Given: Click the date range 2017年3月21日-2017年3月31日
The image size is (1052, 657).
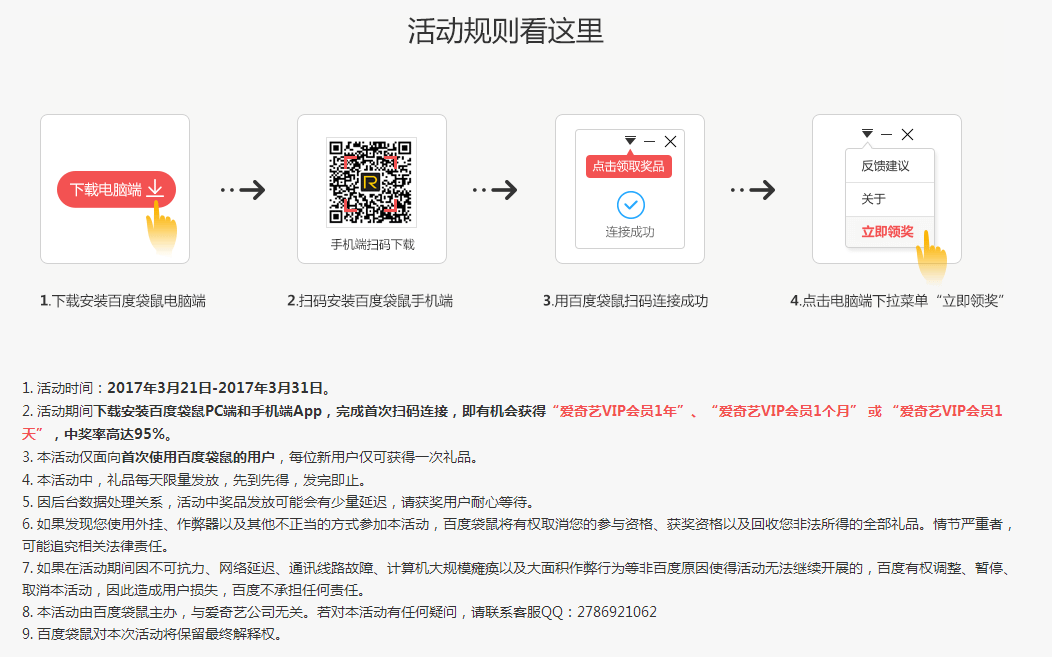Looking at the screenshot, I should pyautogui.click(x=215, y=388).
